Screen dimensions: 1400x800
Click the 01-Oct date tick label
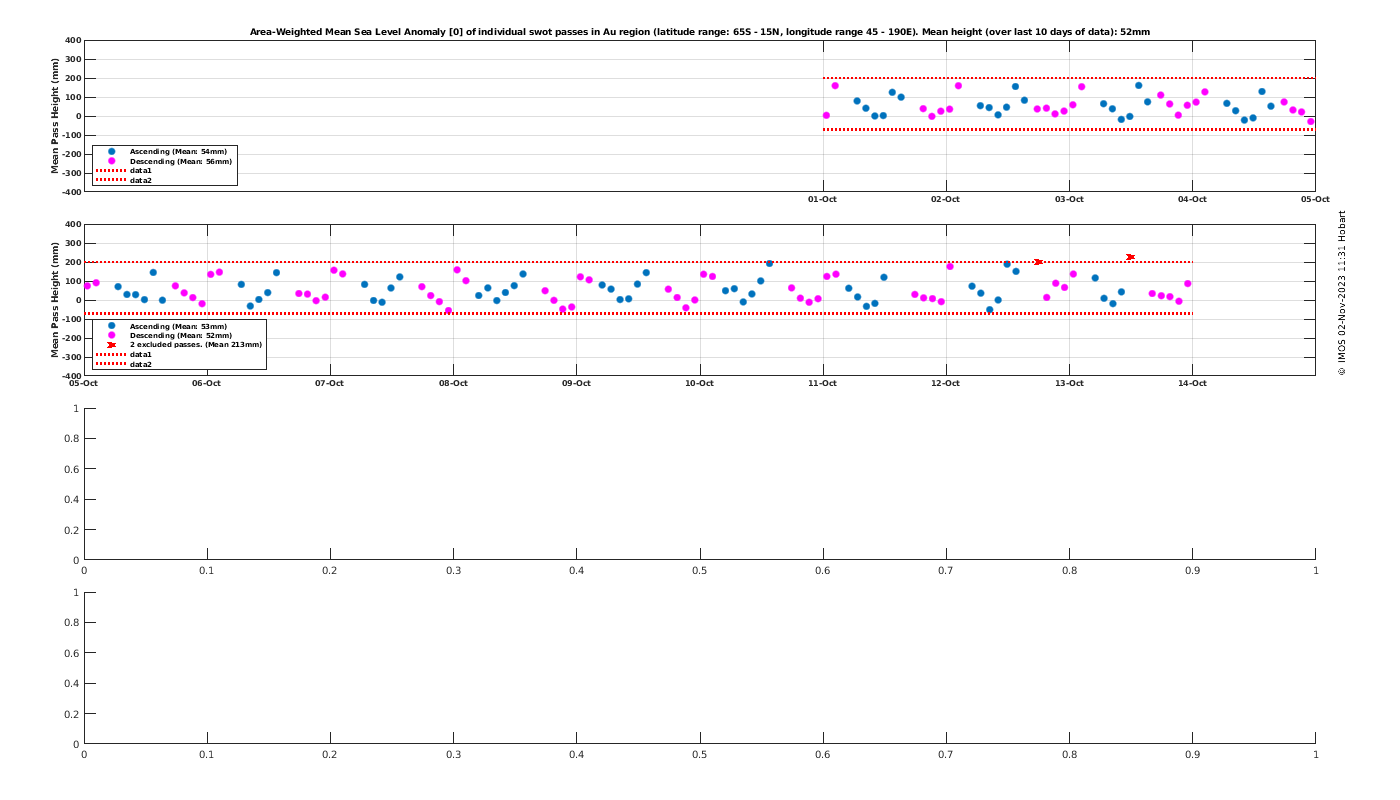click(822, 199)
